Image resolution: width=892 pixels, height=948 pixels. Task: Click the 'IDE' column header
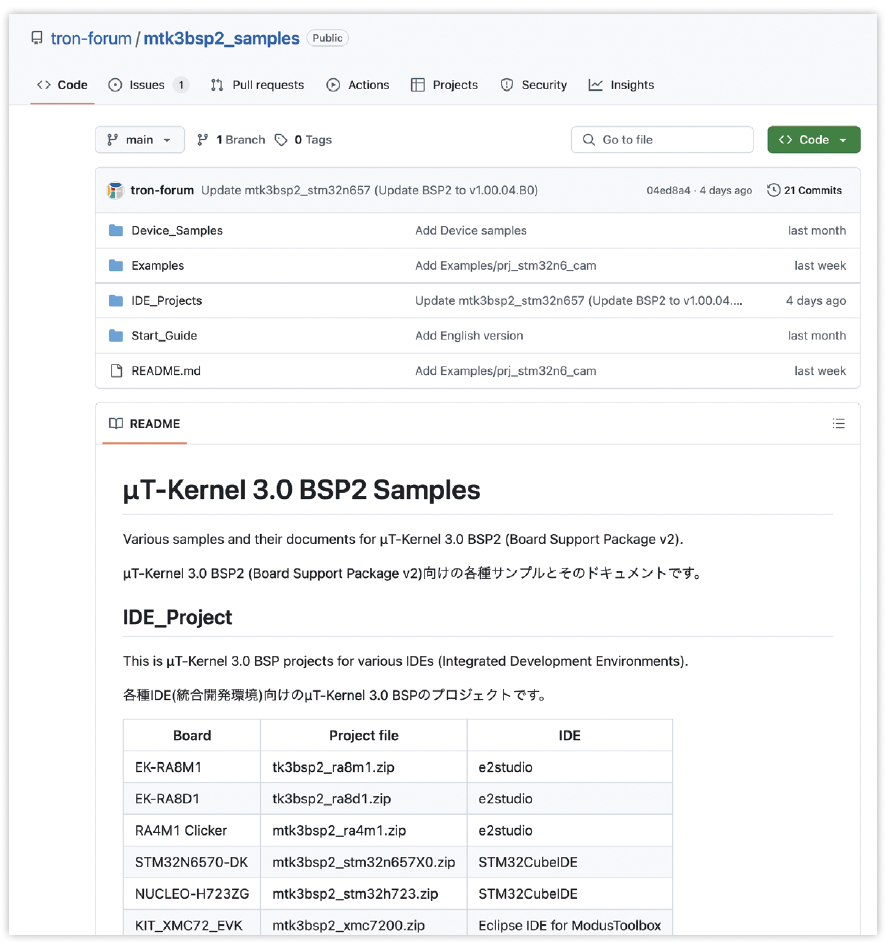point(570,735)
